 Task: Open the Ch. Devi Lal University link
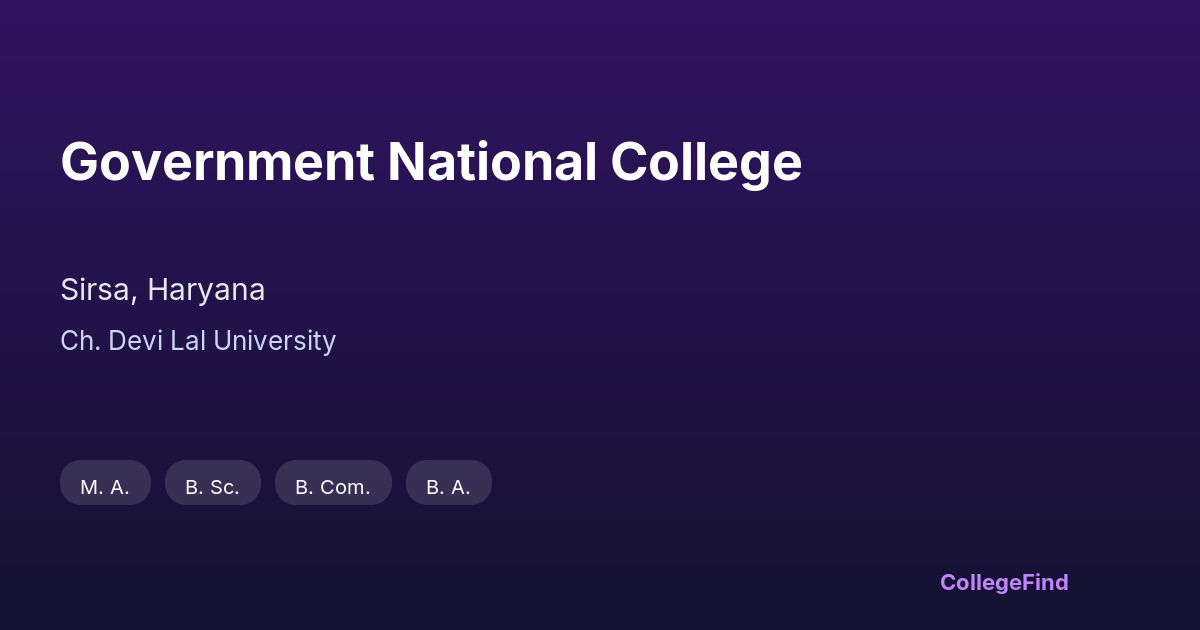point(198,341)
